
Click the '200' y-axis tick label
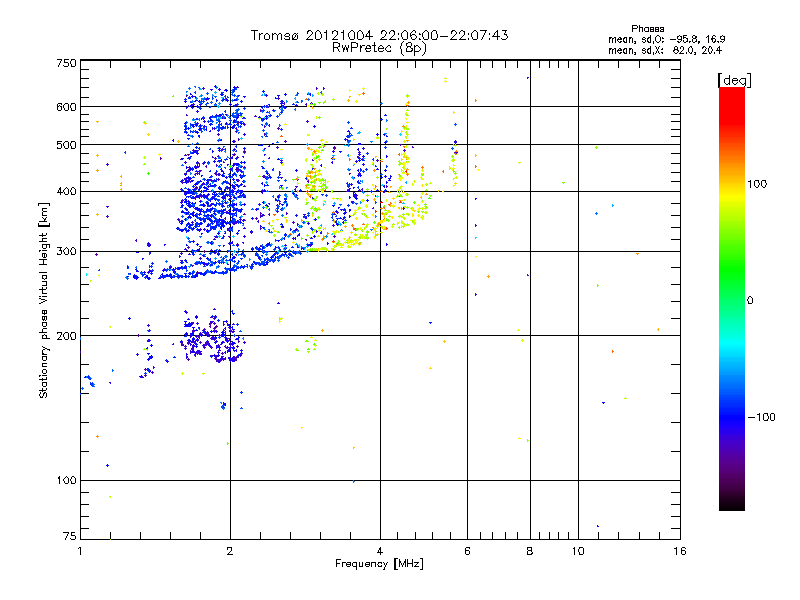[66, 336]
